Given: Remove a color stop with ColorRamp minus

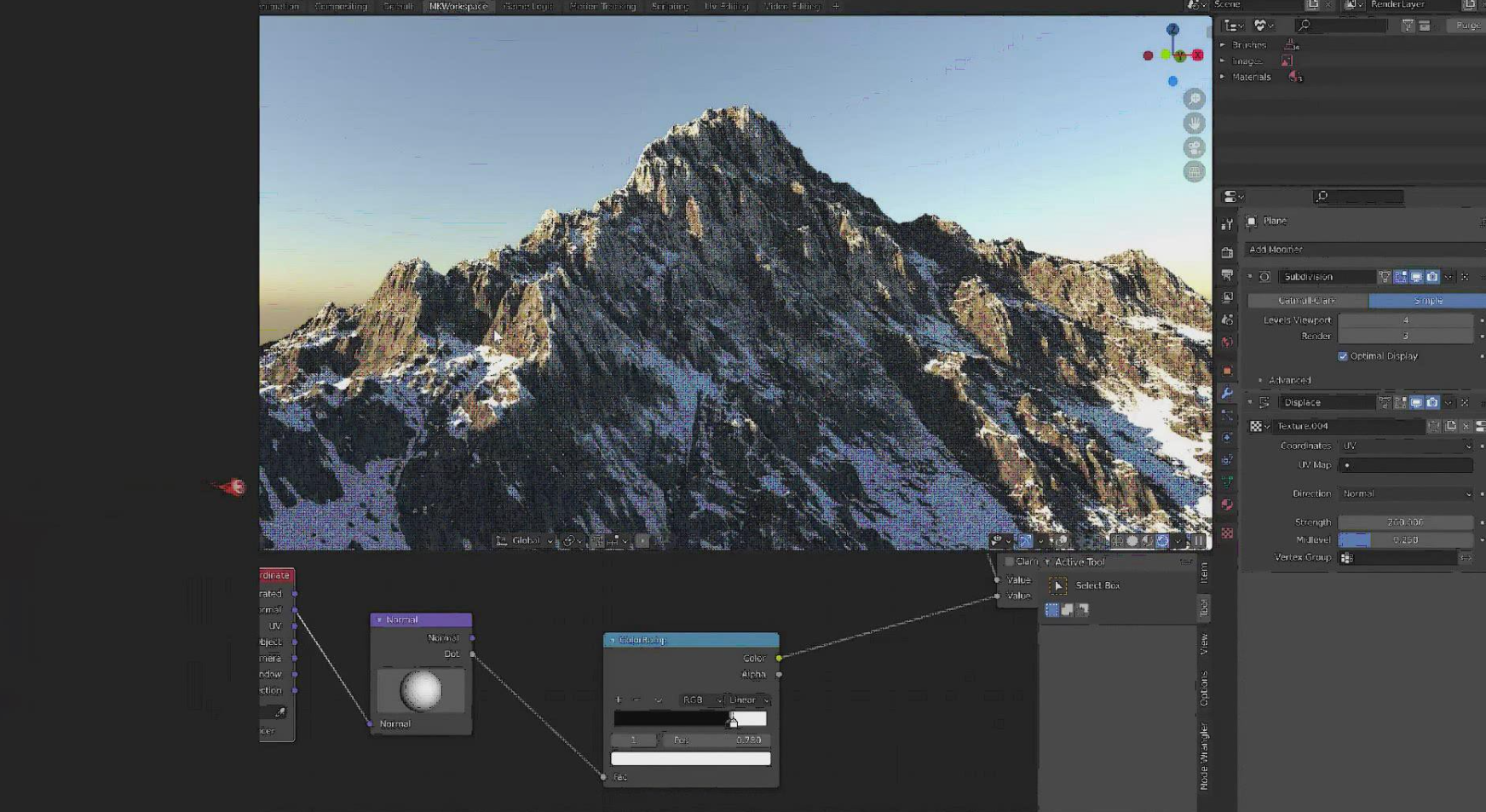Looking at the screenshot, I should [637, 700].
